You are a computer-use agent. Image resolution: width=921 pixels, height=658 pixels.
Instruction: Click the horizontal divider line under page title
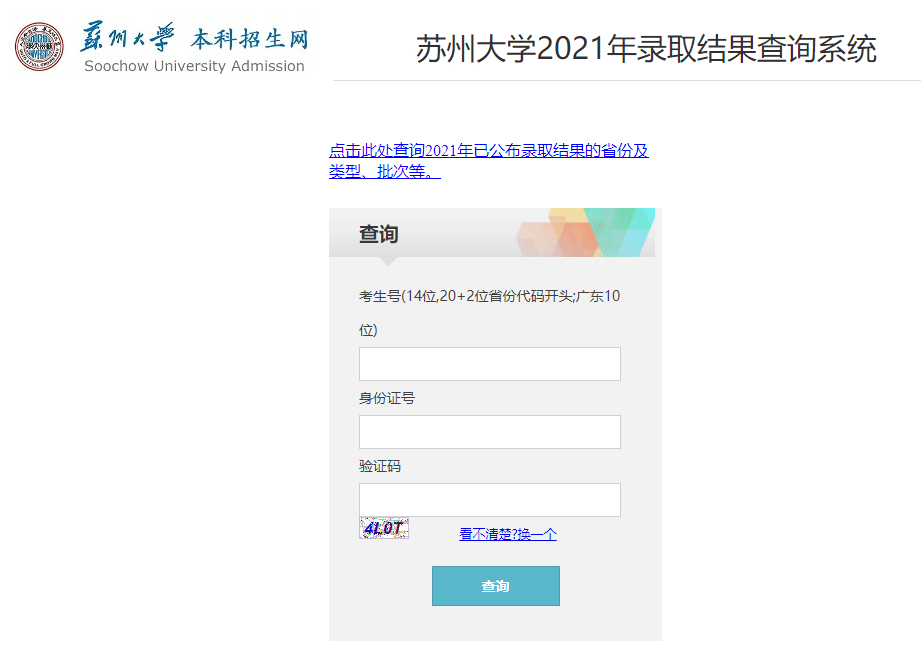click(627, 80)
